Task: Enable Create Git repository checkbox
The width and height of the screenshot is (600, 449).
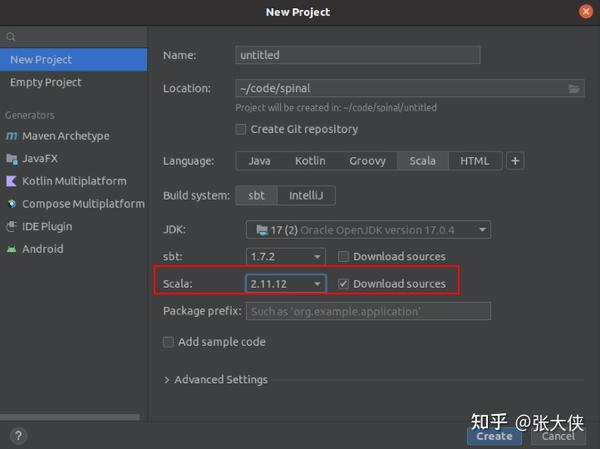Action: [241, 129]
